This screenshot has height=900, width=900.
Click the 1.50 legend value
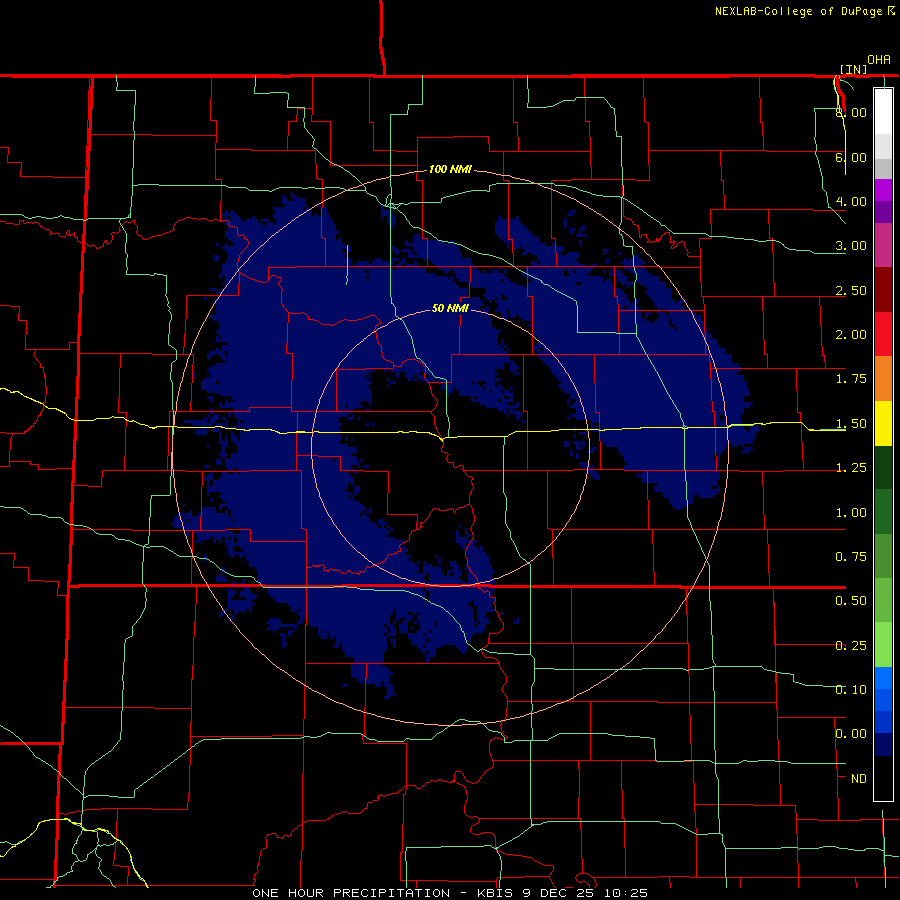tap(851, 424)
